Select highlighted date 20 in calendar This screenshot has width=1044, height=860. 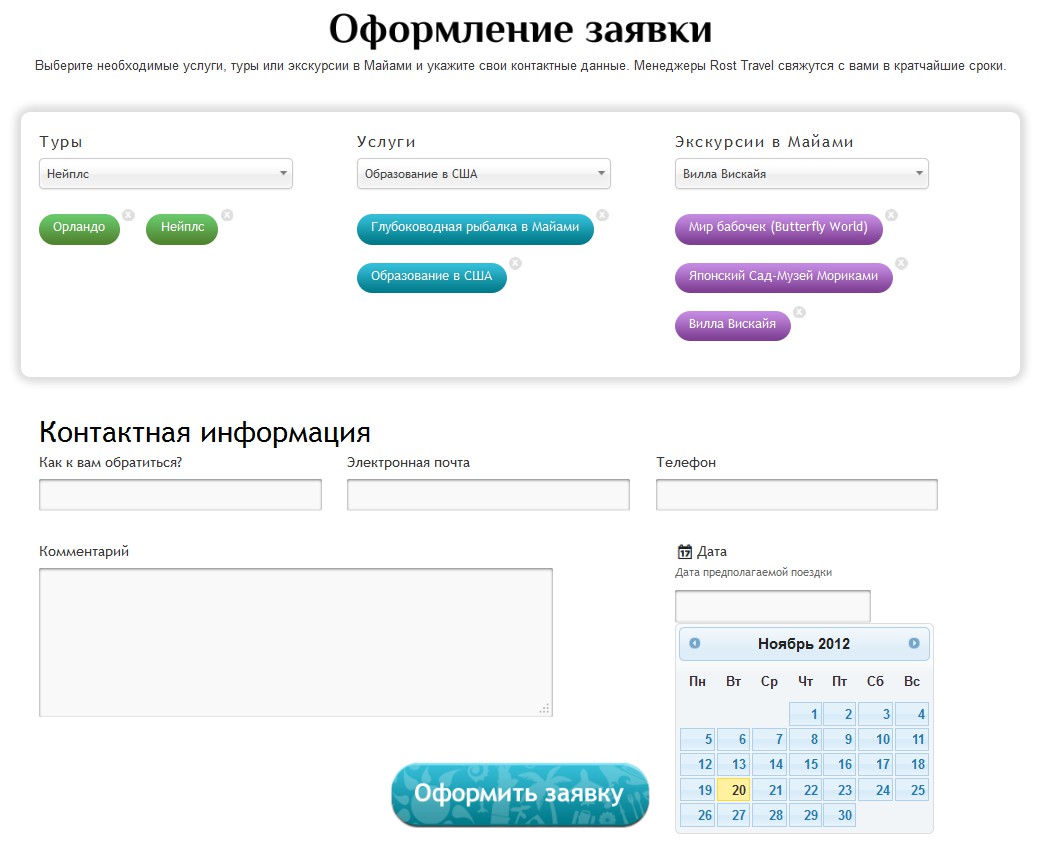(x=734, y=790)
